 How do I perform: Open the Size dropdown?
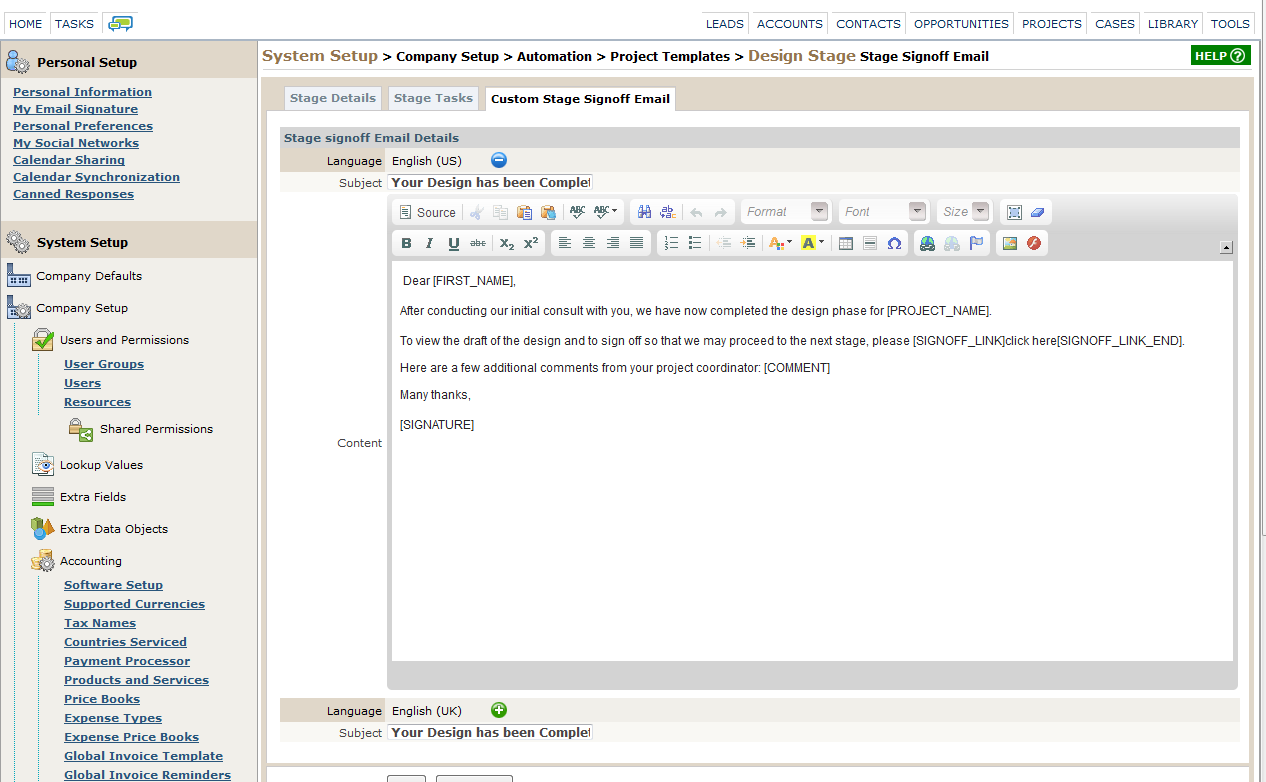[965, 212]
